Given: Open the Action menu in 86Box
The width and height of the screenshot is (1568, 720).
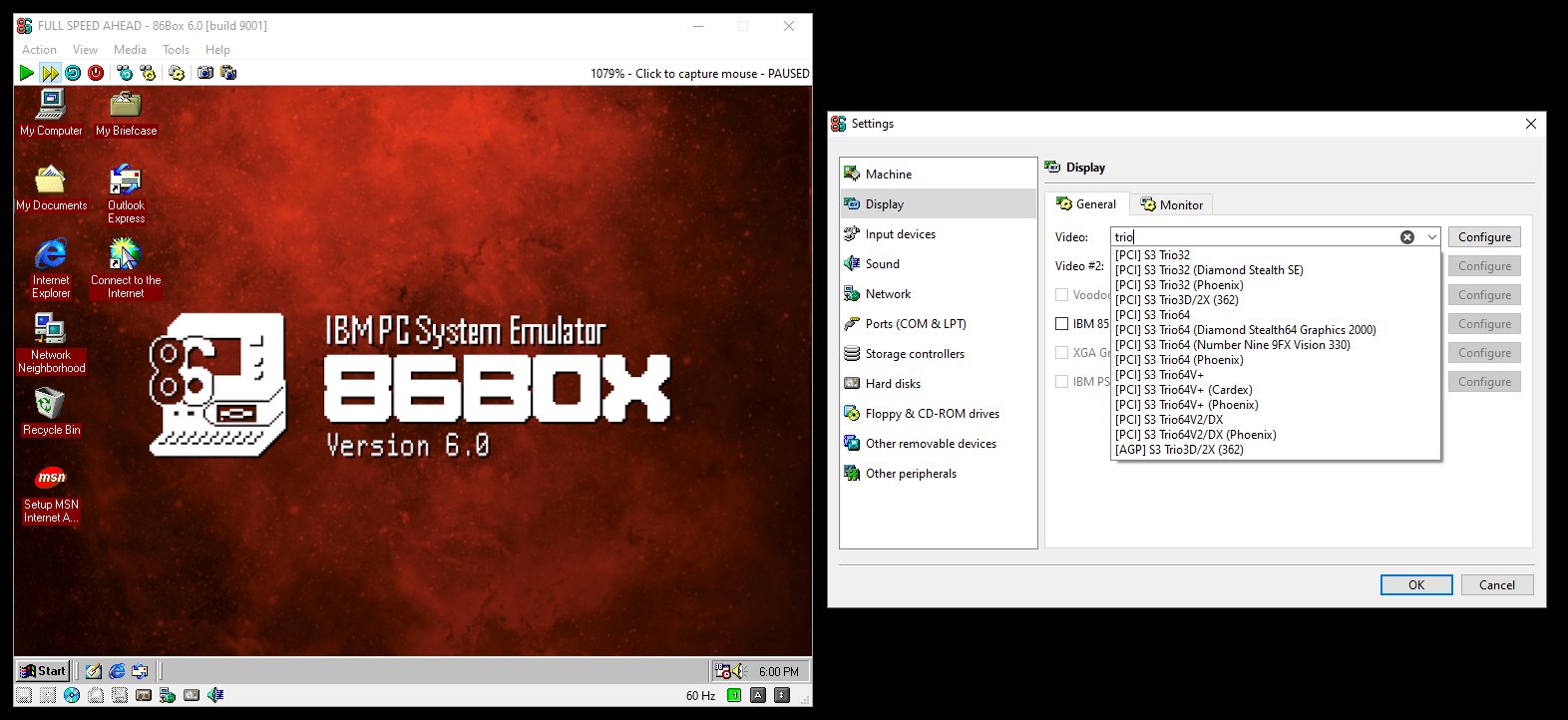Looking at the screenshot, I should pyautogui.click(x=39, y=50).
